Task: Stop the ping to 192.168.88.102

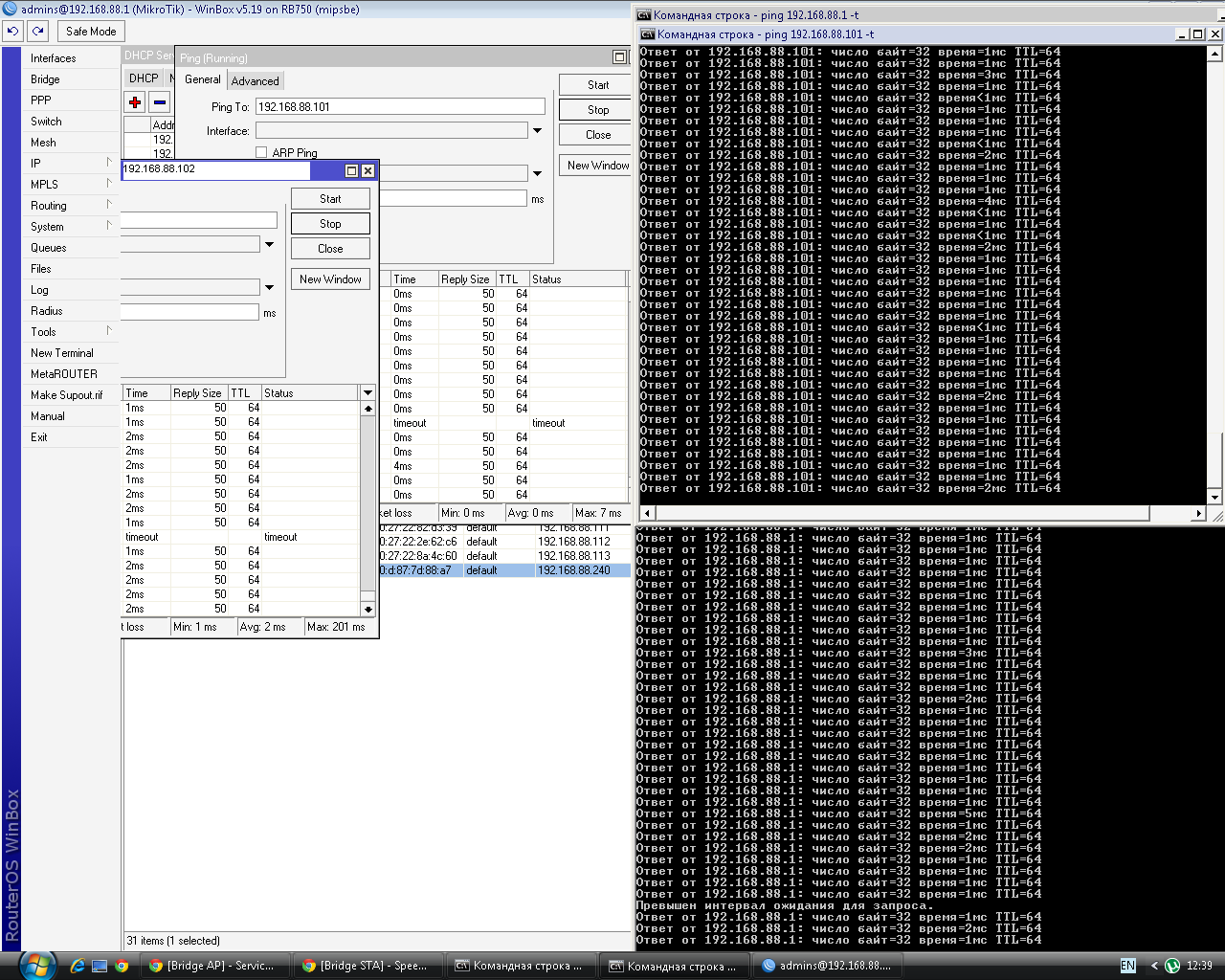Action: [330, 224]
